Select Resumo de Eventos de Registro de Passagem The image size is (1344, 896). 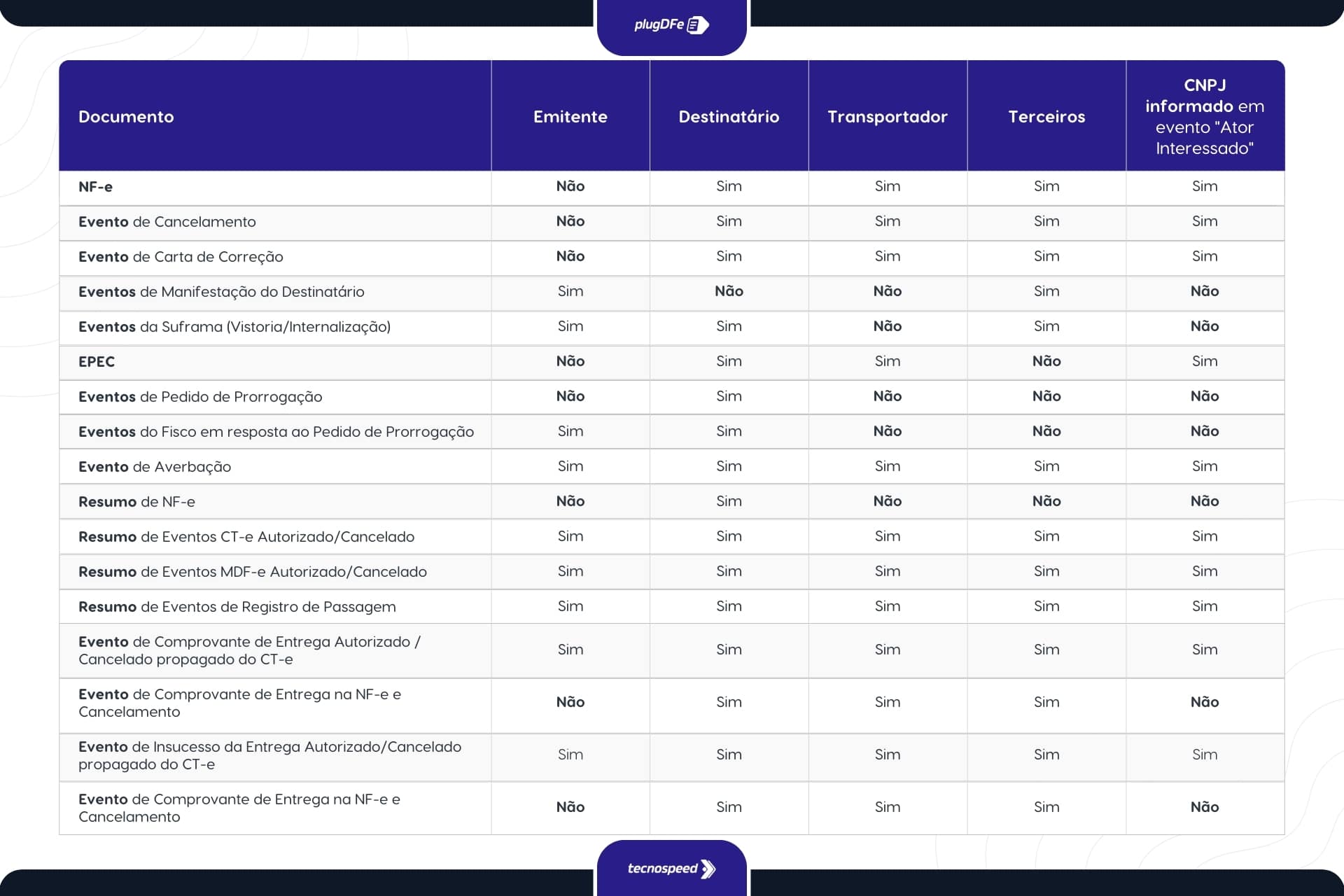(x=237, y=607)
